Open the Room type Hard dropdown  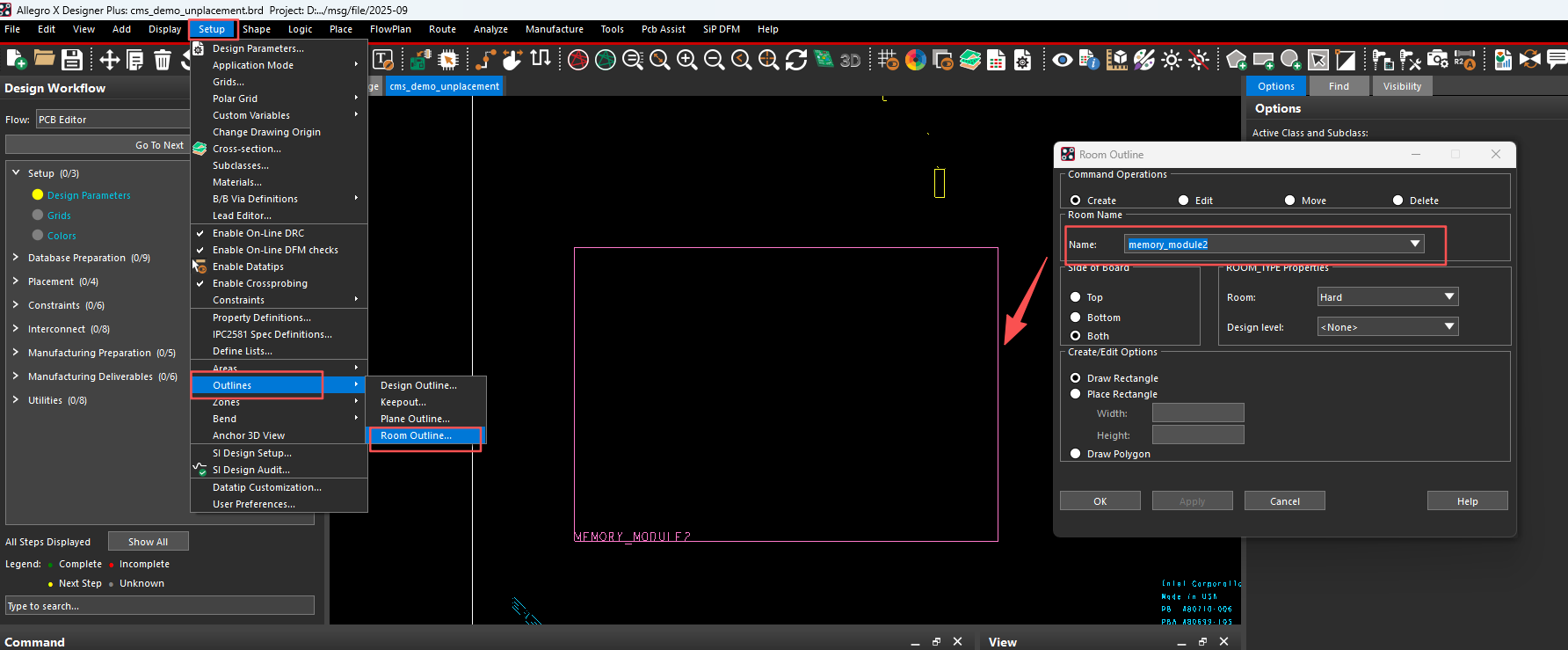(x=1448, y=297)
